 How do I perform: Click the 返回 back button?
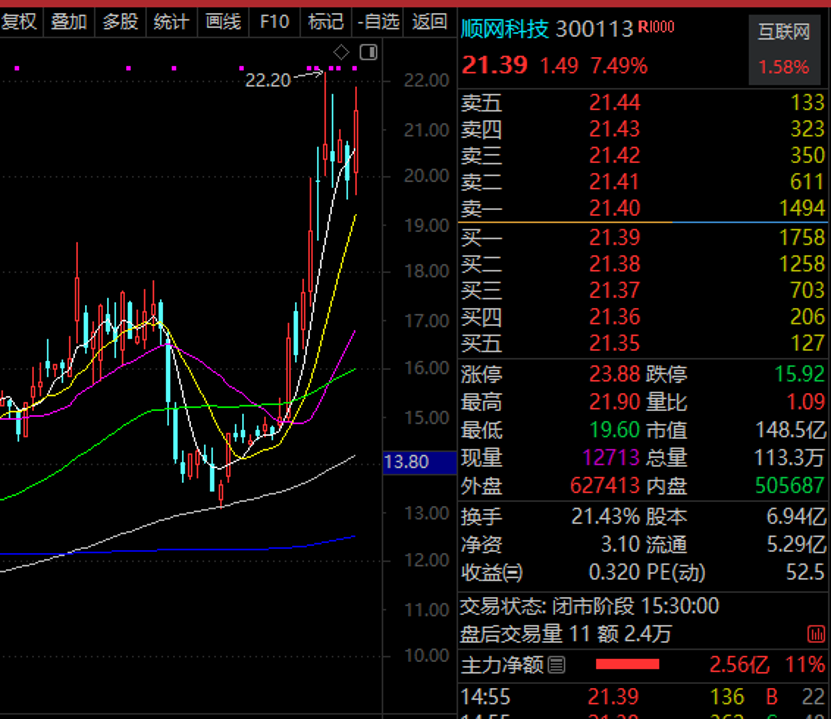(x=430, y=21)
